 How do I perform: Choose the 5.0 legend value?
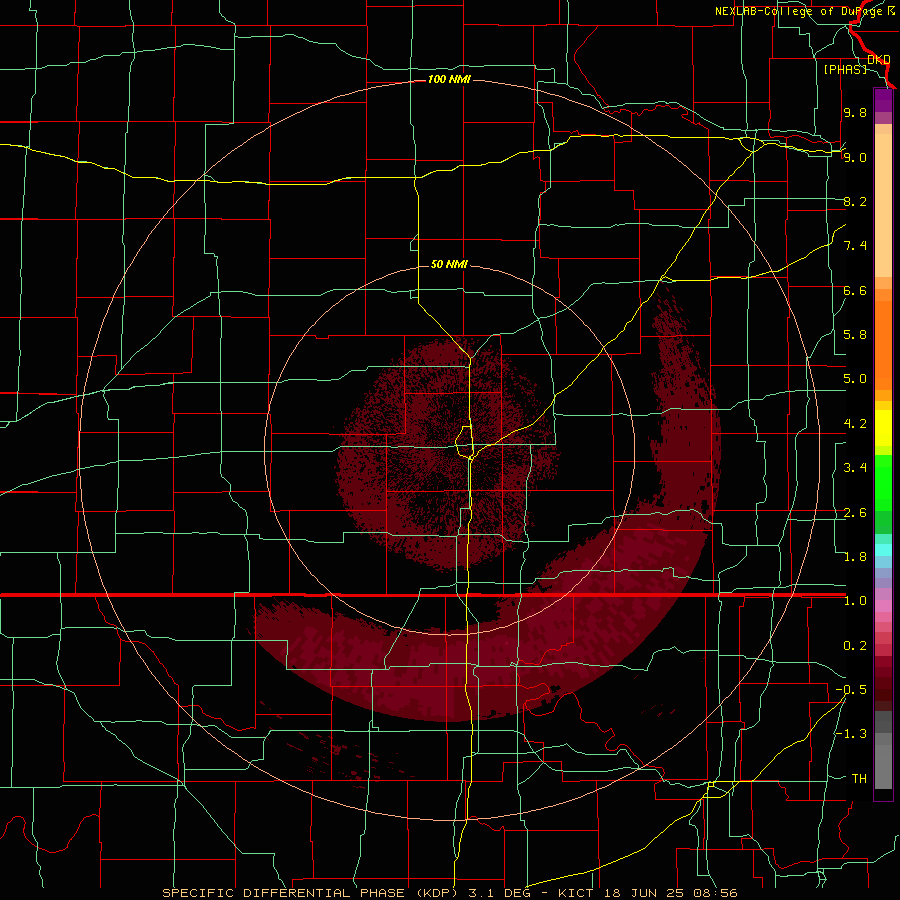(x=855, y=379)
